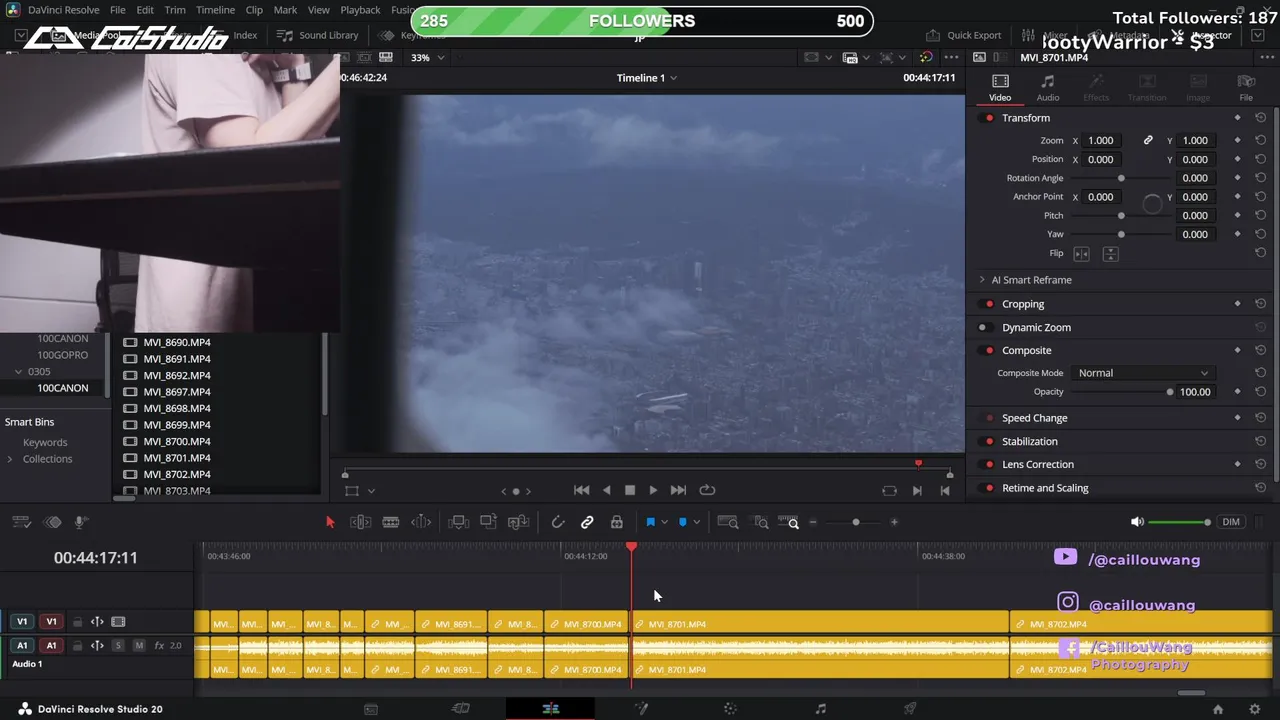Click the Flip horizontal button in Transform
Screen dimensions: 1280x720
1081,254
